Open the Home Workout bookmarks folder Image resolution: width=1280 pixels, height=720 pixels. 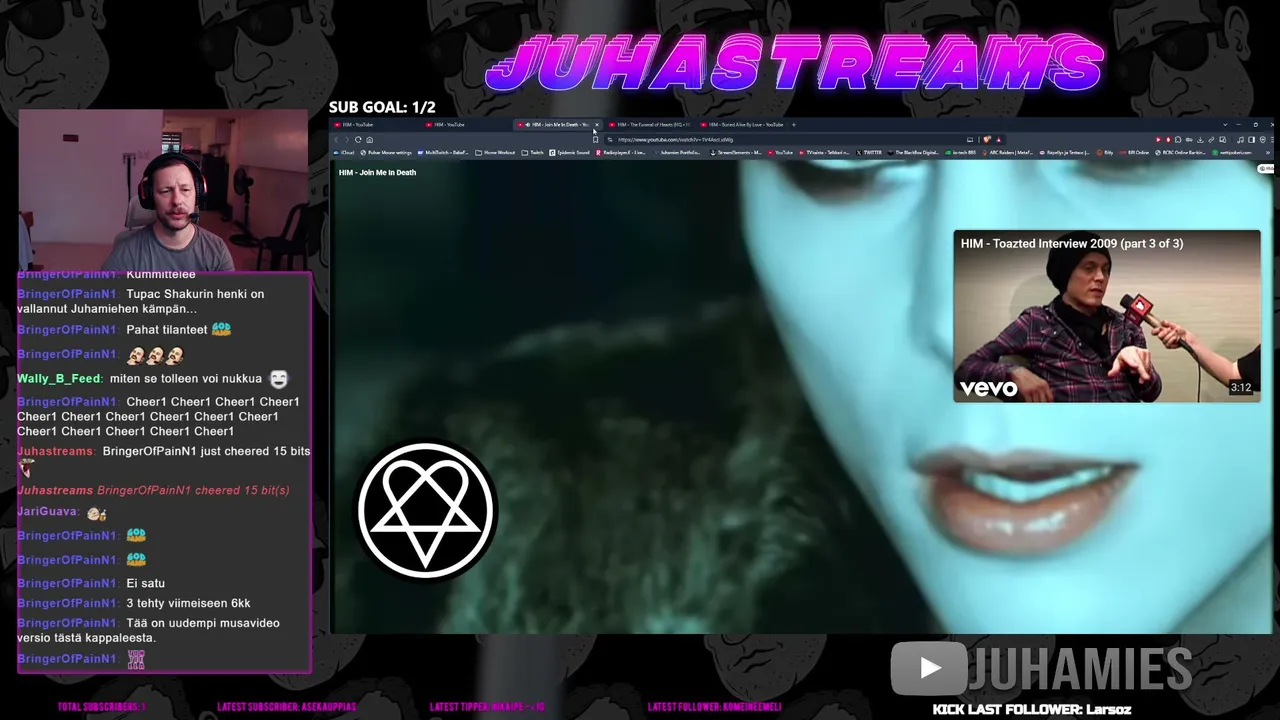coord(495,153)
